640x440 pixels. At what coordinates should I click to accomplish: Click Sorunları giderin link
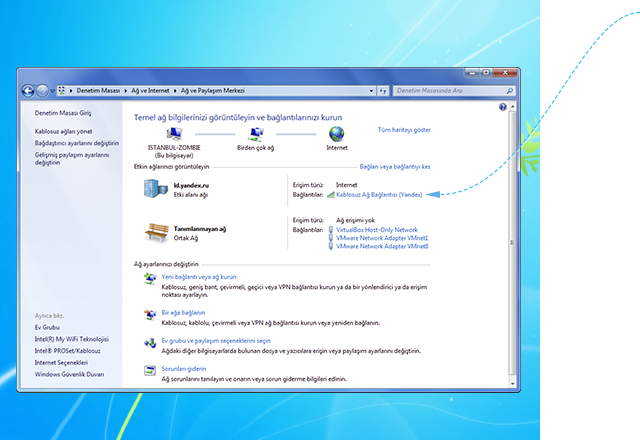coord(184,369)
